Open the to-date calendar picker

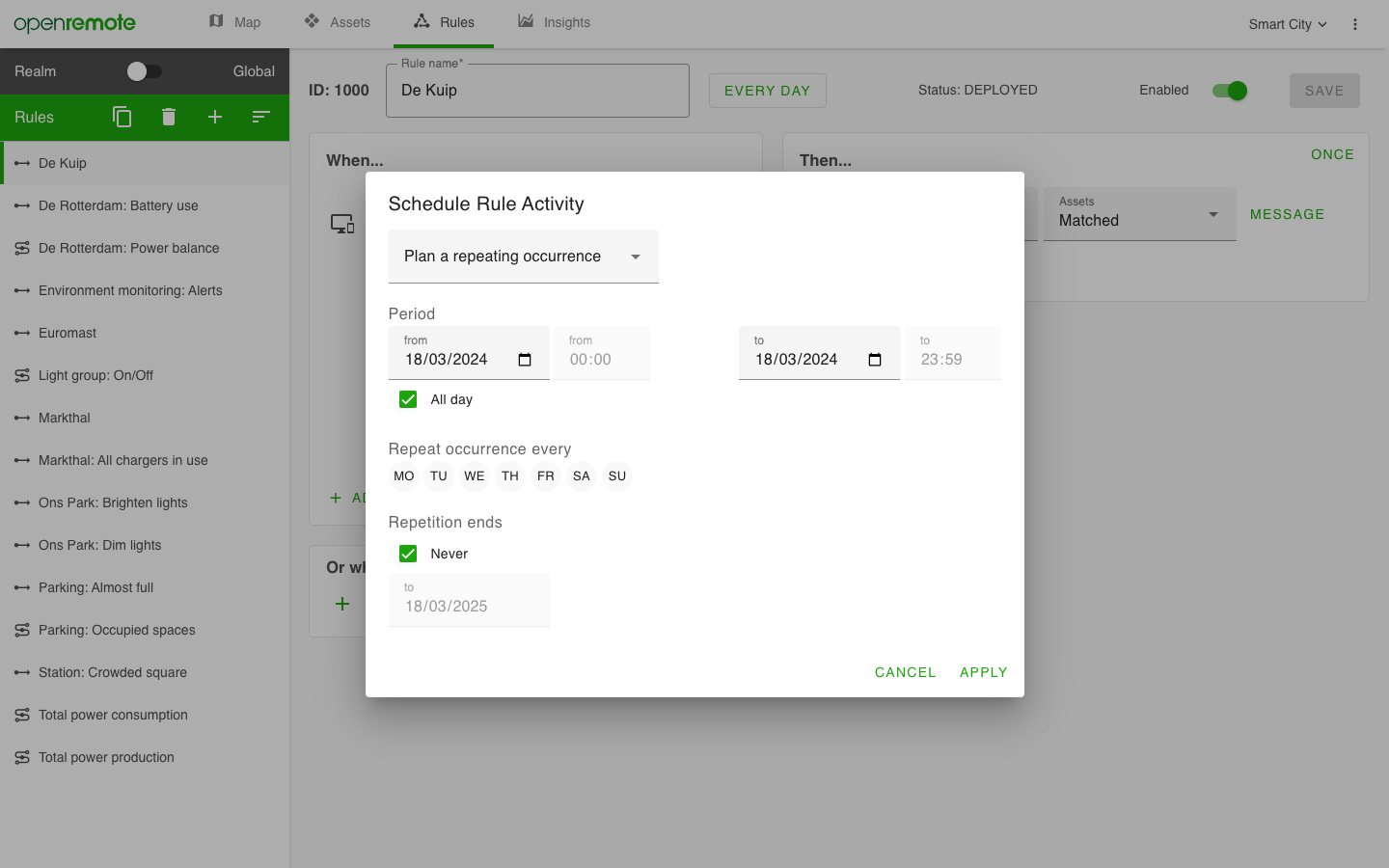874,359
